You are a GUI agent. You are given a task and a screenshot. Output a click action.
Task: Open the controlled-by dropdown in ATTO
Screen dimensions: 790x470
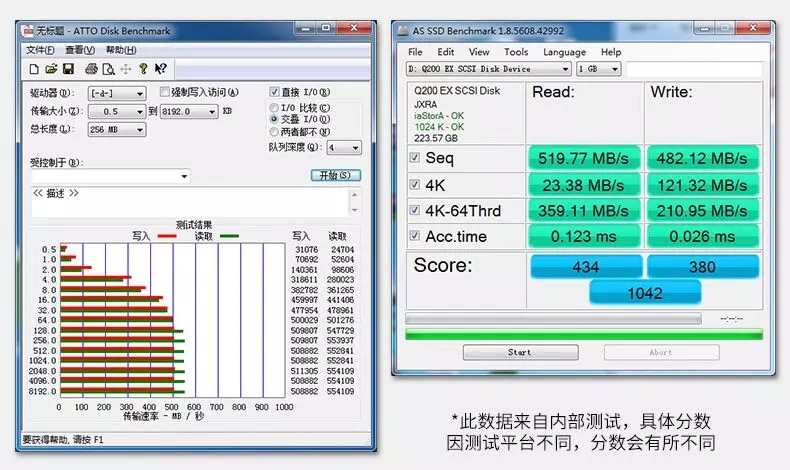click(110, 176)
